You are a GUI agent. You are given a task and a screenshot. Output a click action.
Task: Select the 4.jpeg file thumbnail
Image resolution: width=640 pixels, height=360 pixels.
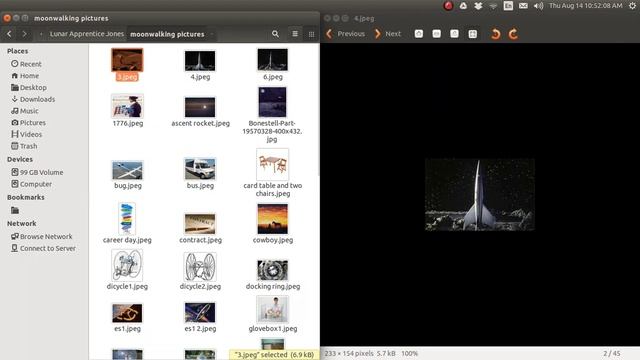point(200,60)
